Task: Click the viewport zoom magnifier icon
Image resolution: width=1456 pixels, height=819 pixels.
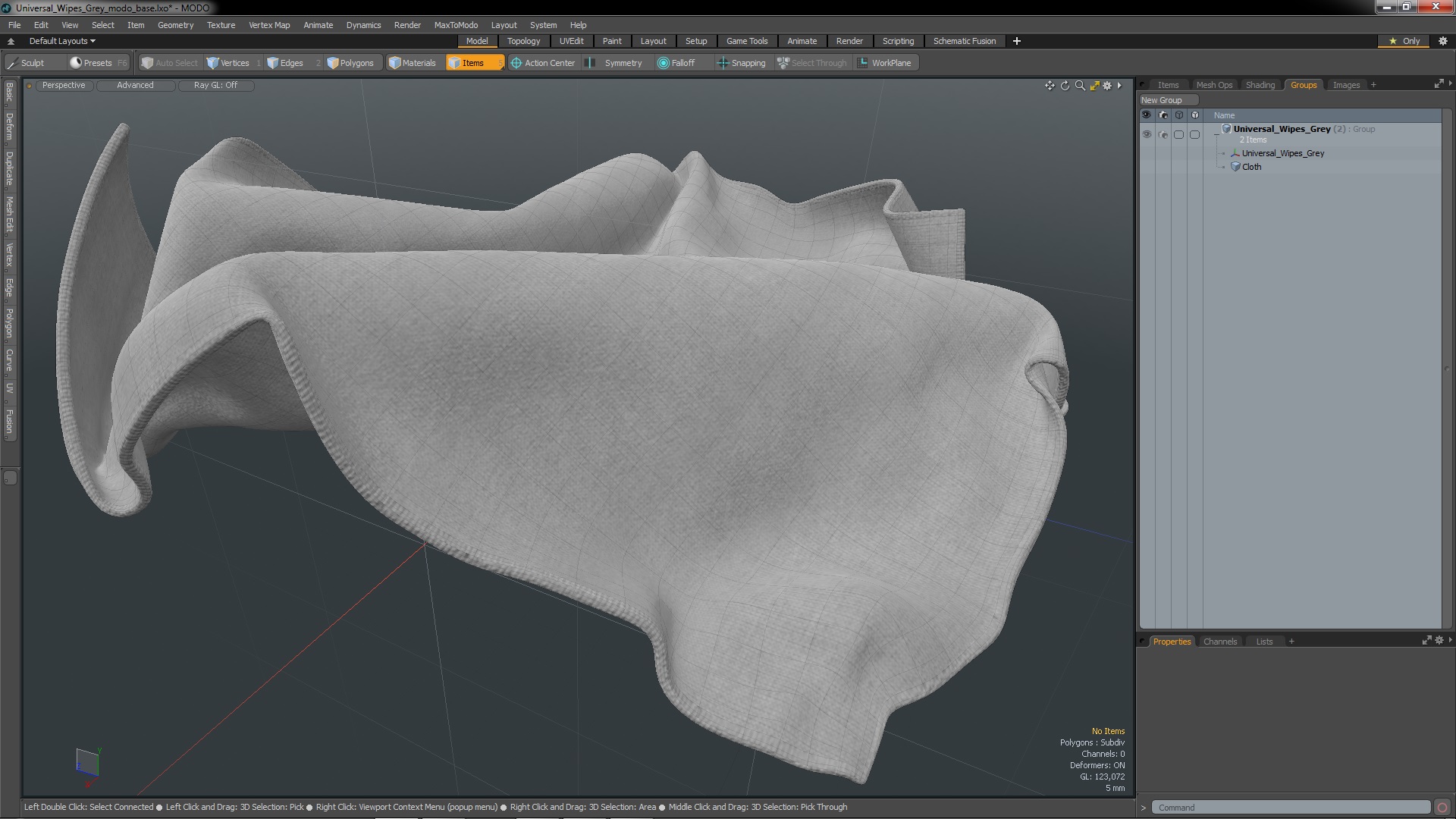Action: point(1080,86)
